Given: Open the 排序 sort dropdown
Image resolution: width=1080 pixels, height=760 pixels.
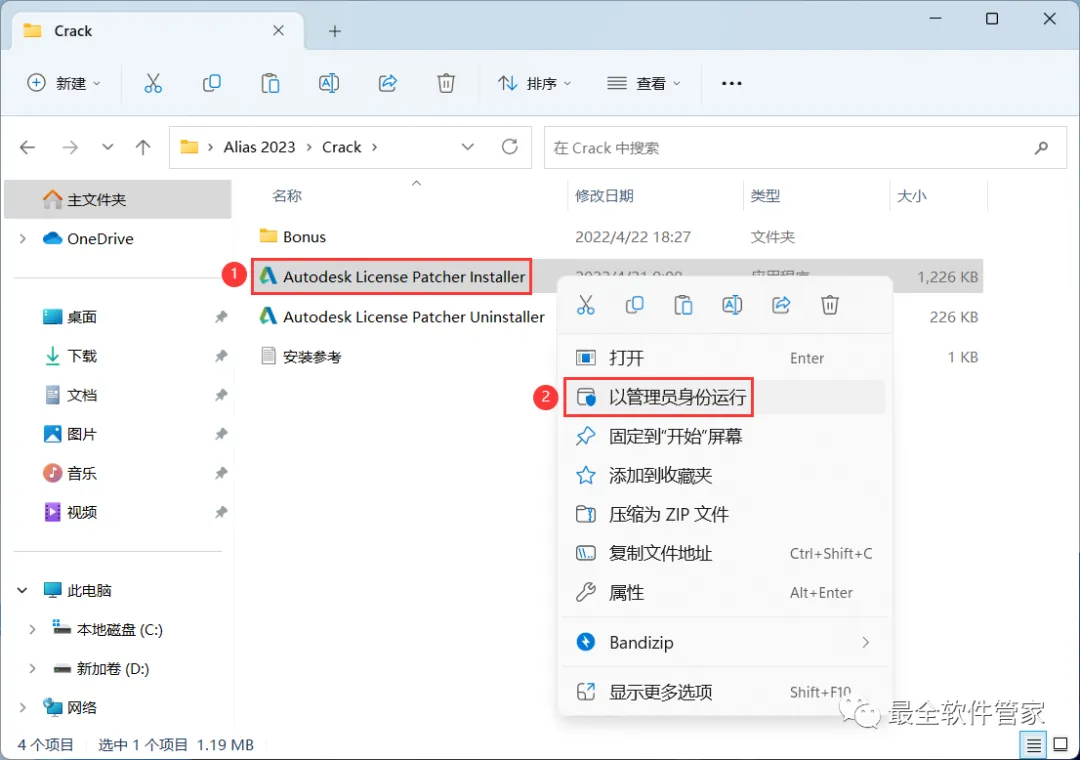Looking at the screenshot, I should (534, 83).
